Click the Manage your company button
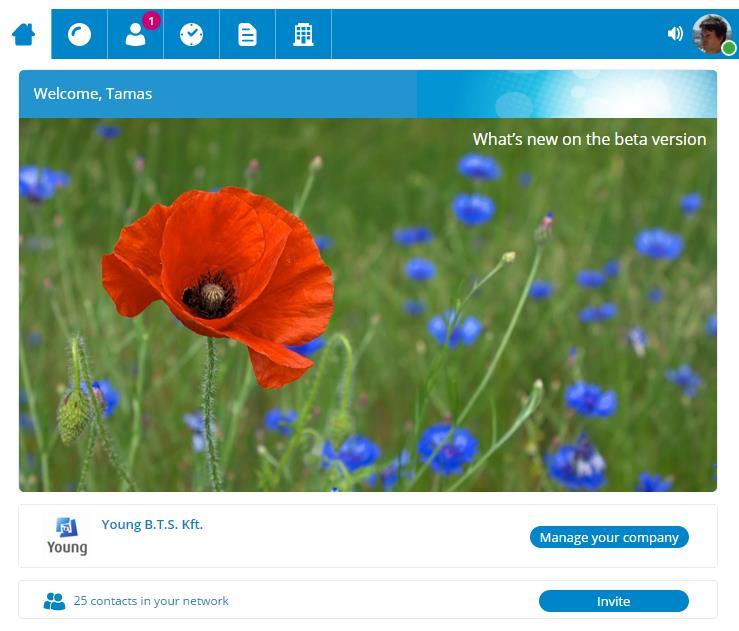The width and height of the screenshot is (739, 631). tap(609, 537)
